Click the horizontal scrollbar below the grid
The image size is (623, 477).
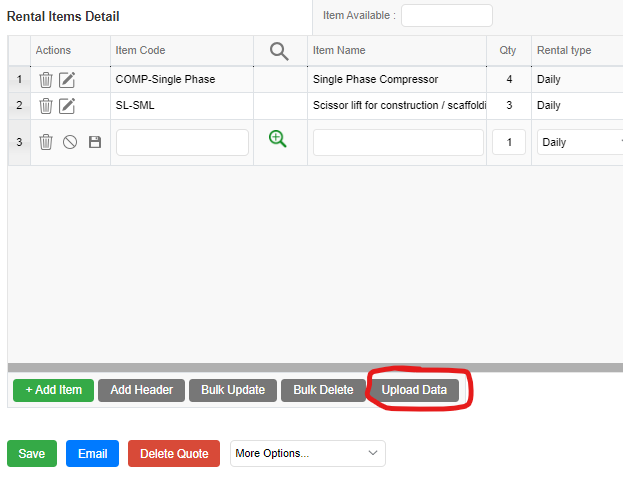click(x=315, y=367)
